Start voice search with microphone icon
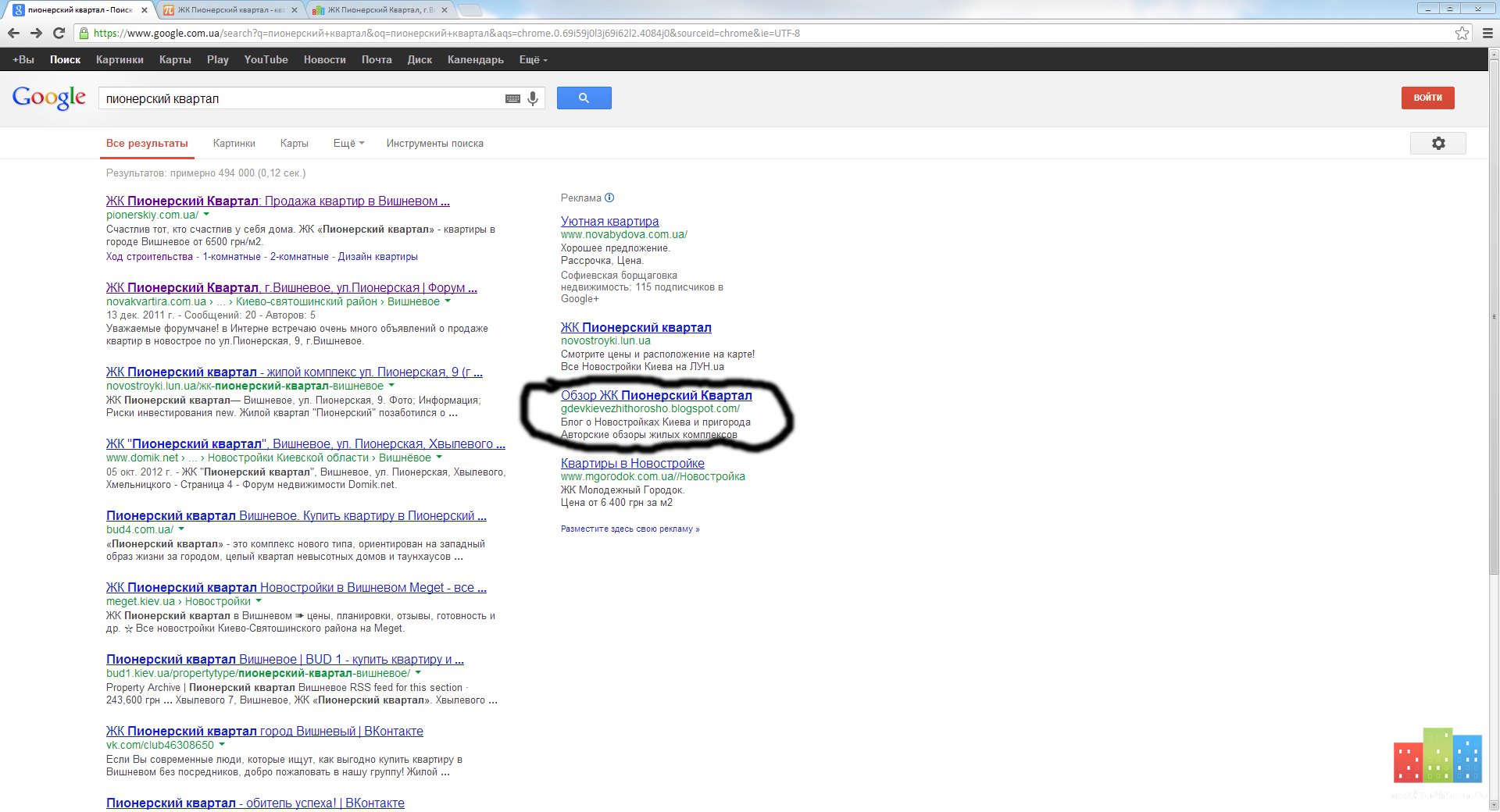This screenshot has height=812, width=1500. [x=533, y=98]
